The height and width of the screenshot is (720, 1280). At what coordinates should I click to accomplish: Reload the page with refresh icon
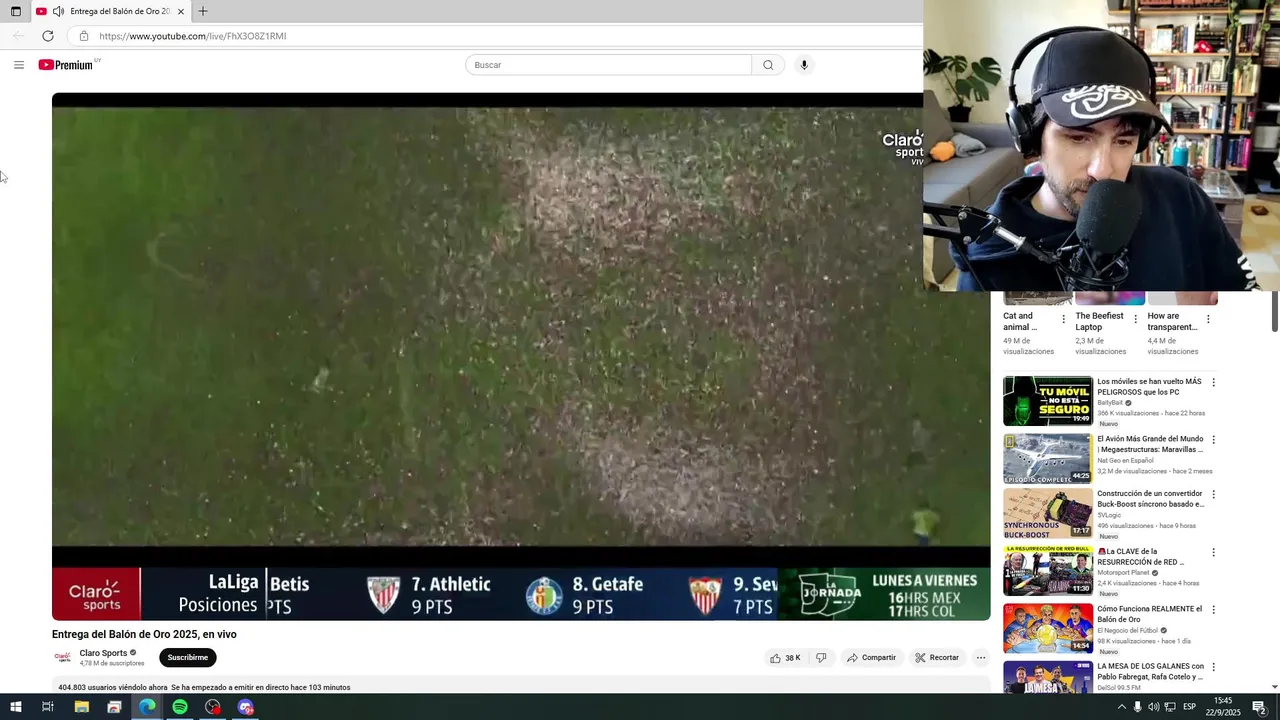48,36
